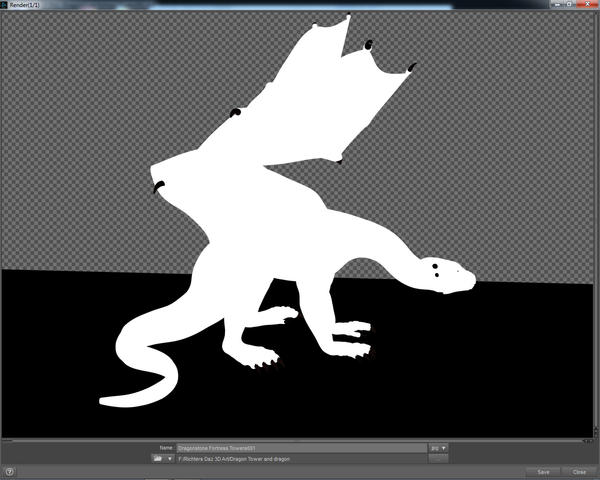The height and width of the screenshot is (480, 600).
Task: Close the Render window with X
Action: tap(587, 4)
